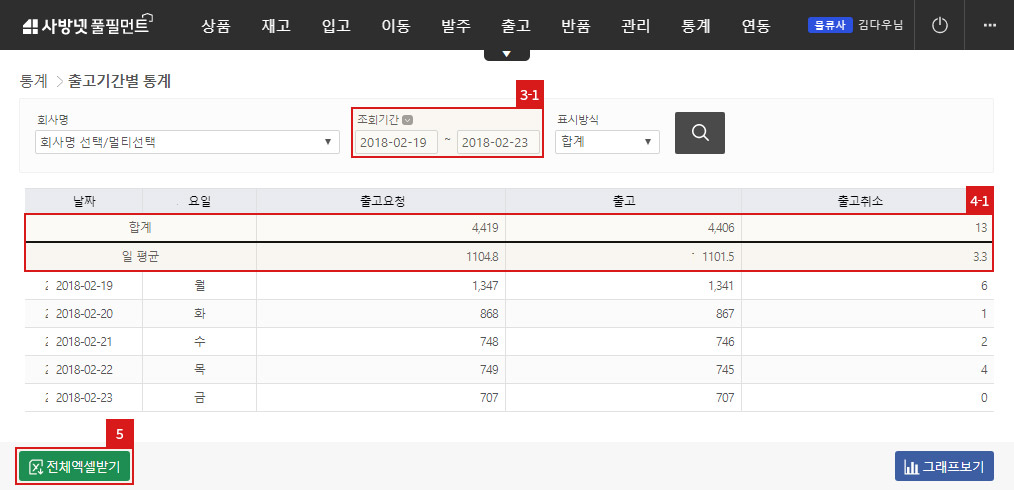Open the 통계 menu
Screen dimensions: 1014x490
point(696,26)
